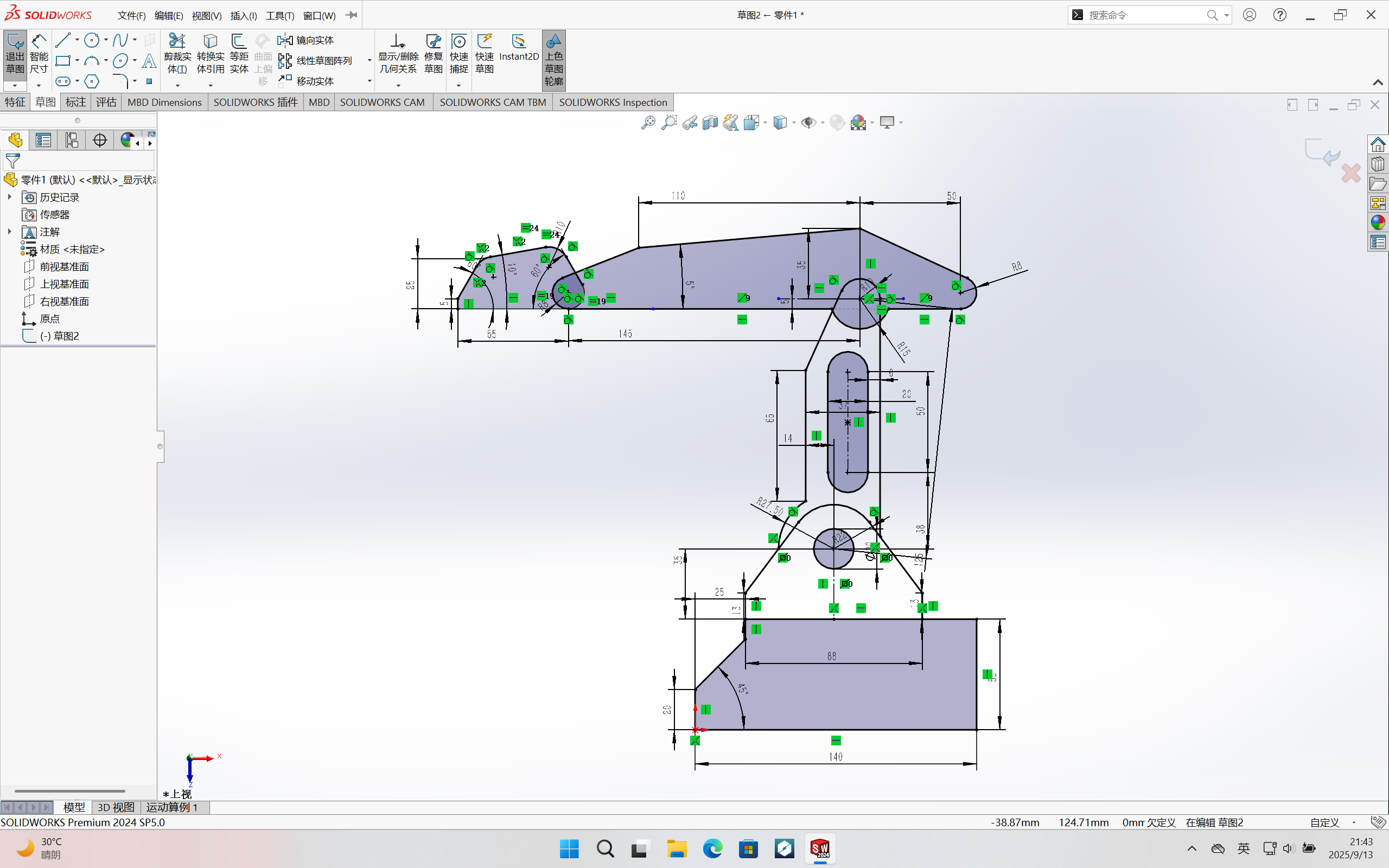Switch to the SOLIDWORKS 插件 tab
Viewport: 1389px width, 868px height.
click(x=256, y=102)
